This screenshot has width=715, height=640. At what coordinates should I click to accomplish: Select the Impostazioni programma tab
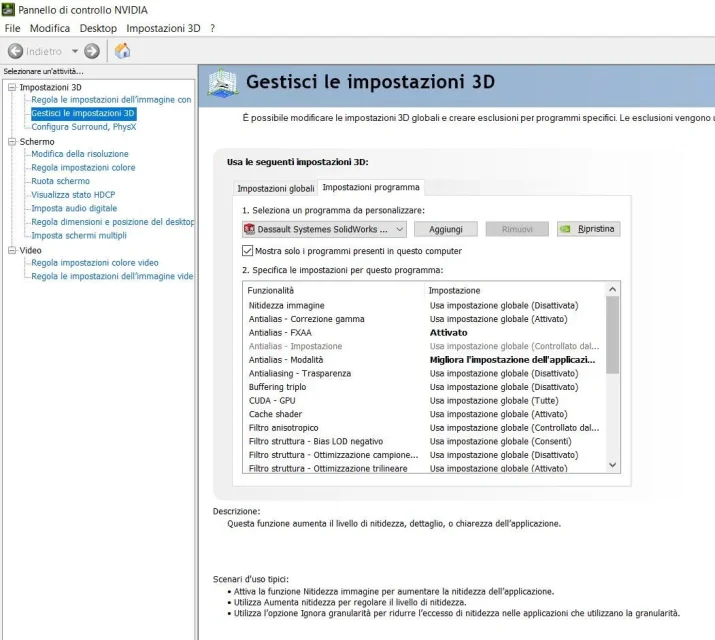[371, 187]
